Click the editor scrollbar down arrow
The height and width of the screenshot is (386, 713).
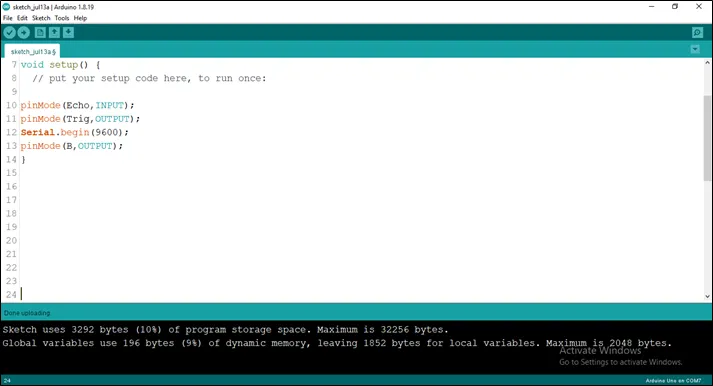(708, 296)
